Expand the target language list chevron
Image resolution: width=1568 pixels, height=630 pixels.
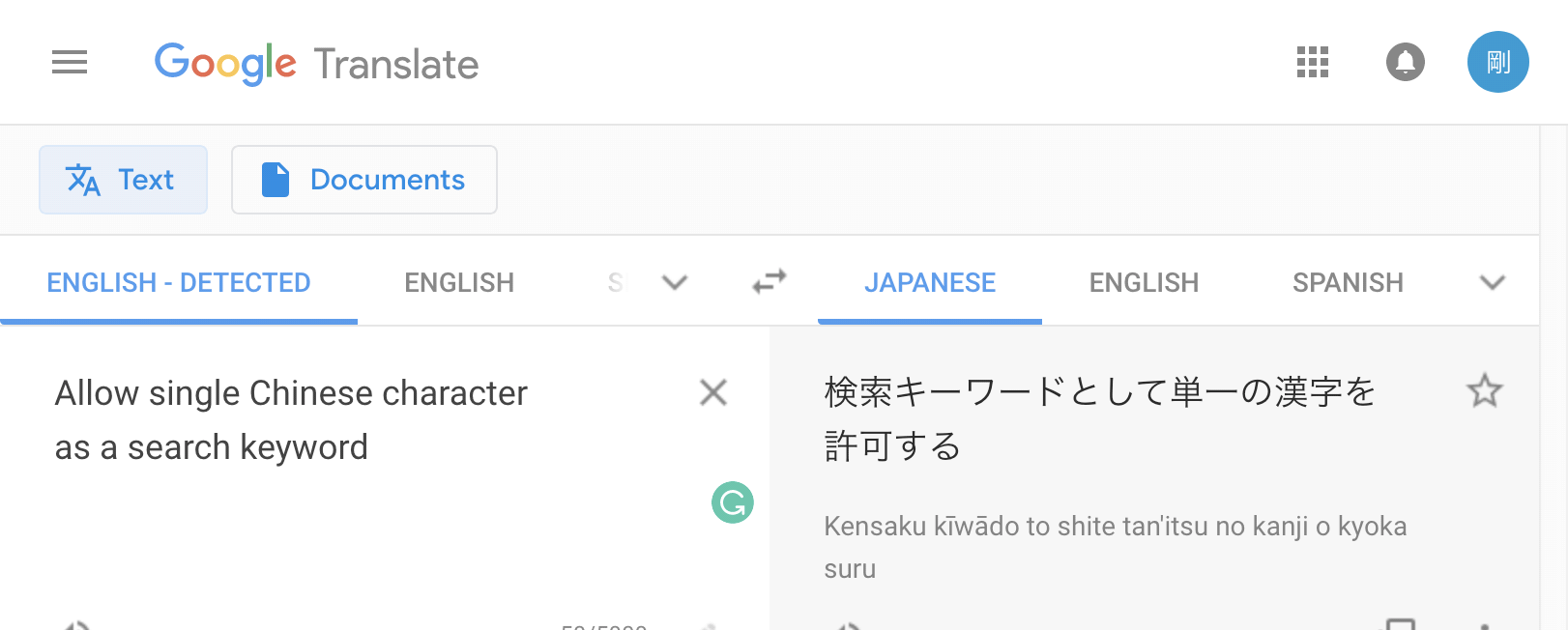tap(1493, 283)
